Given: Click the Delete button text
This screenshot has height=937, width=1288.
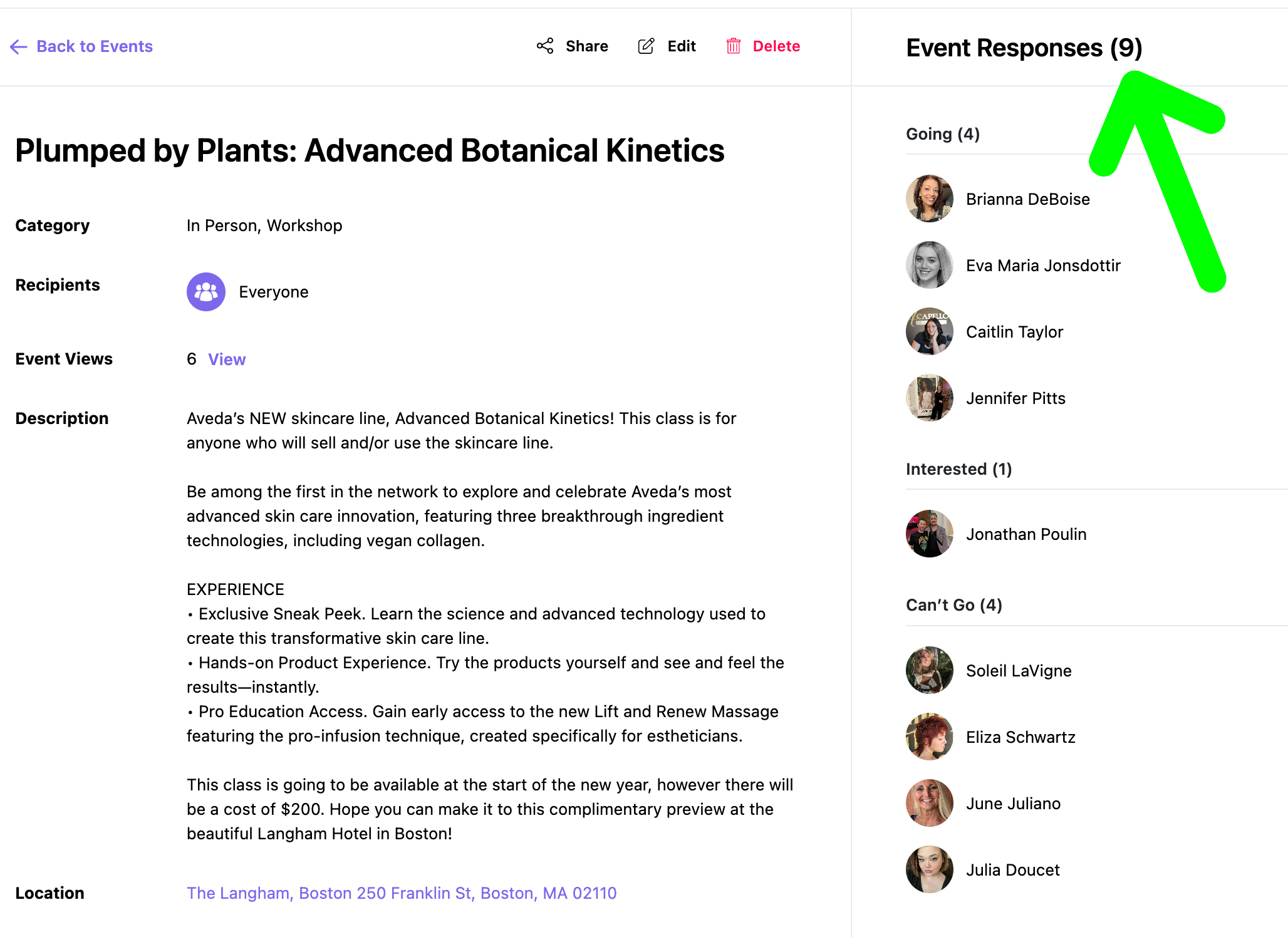Looking at the screenshot, I should pyautogui.click(x=776, y=46).
